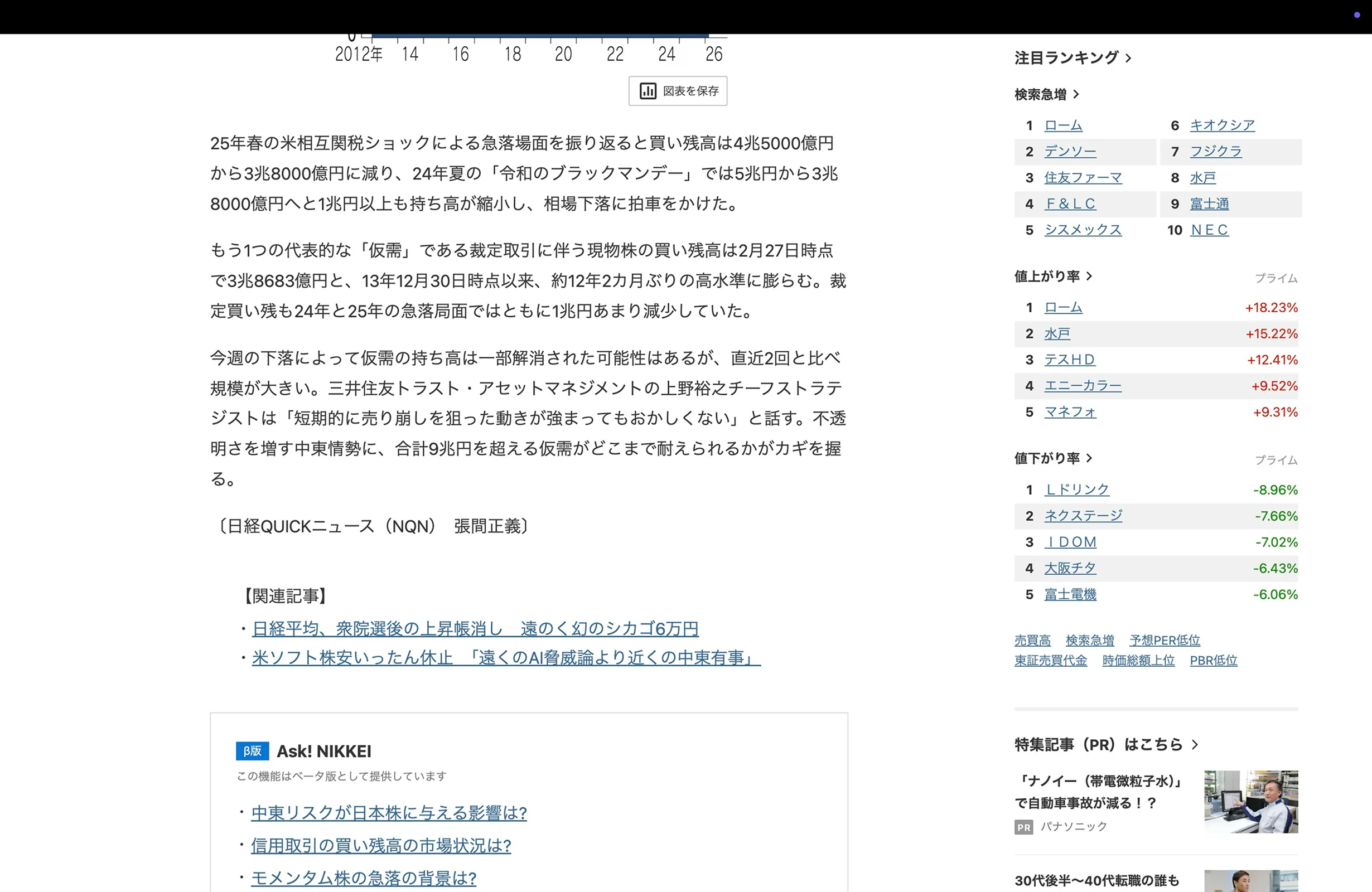The image size is (1372, 892).
Task: Open 水戸 in the 値上がり率 list
Action: tap(1057, 333)
